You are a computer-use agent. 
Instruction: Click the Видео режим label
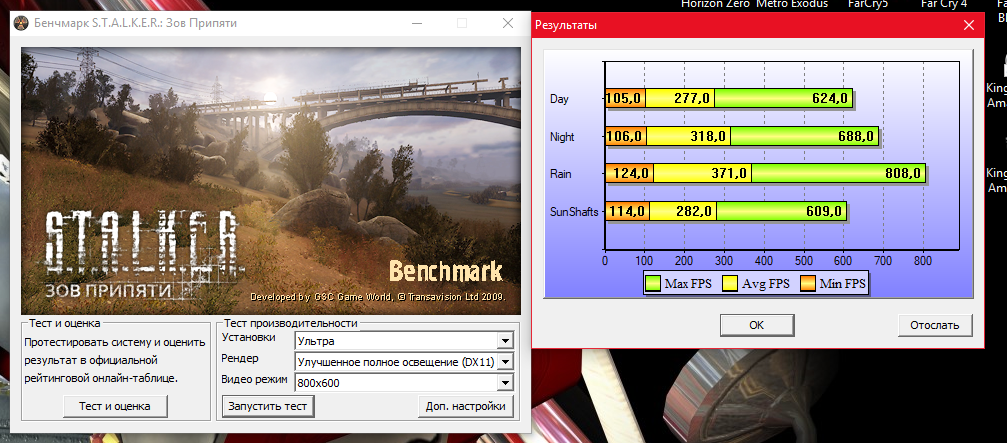(254, 379)
